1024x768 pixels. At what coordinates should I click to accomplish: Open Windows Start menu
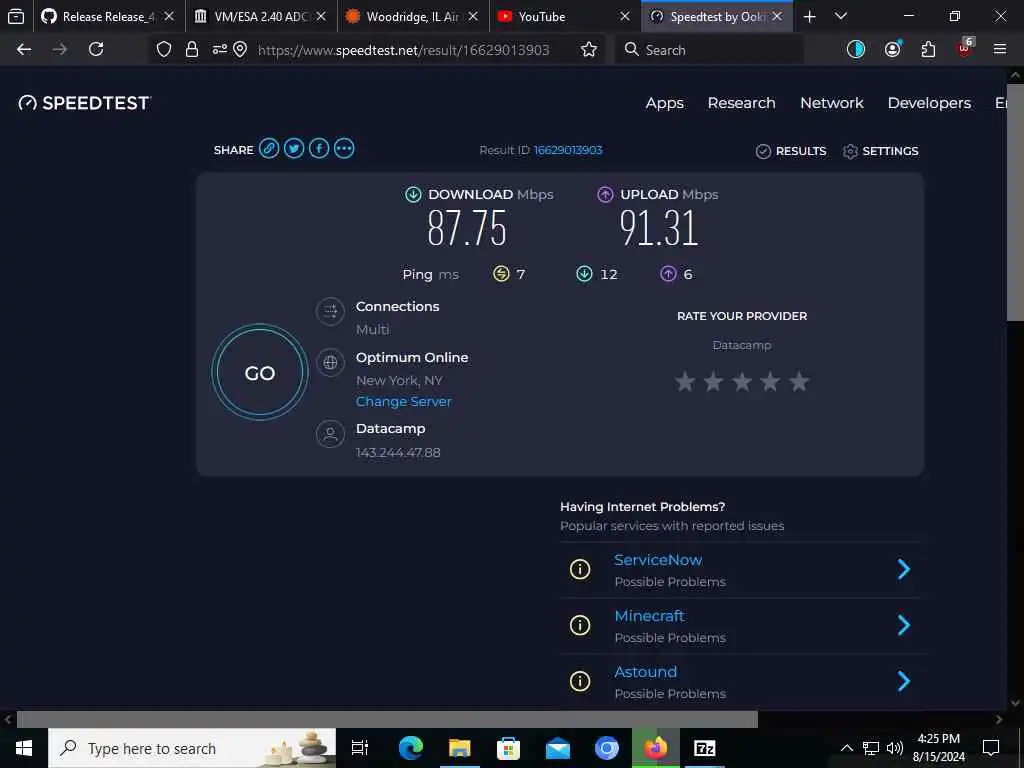point(24,748)
